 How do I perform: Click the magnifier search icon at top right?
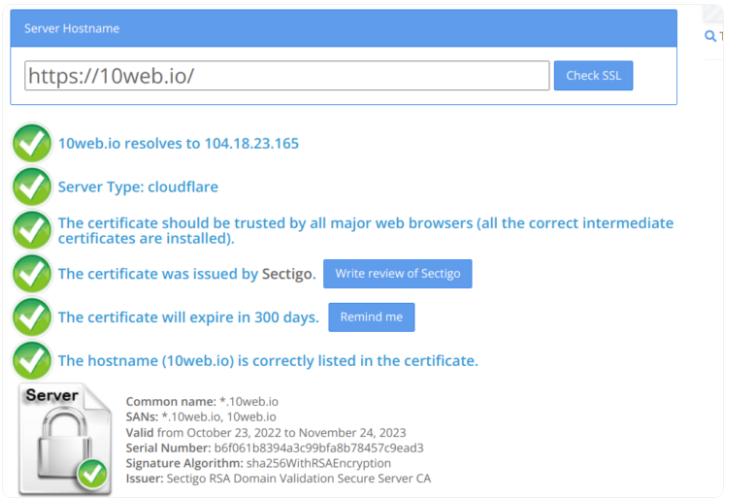point(710,36)
